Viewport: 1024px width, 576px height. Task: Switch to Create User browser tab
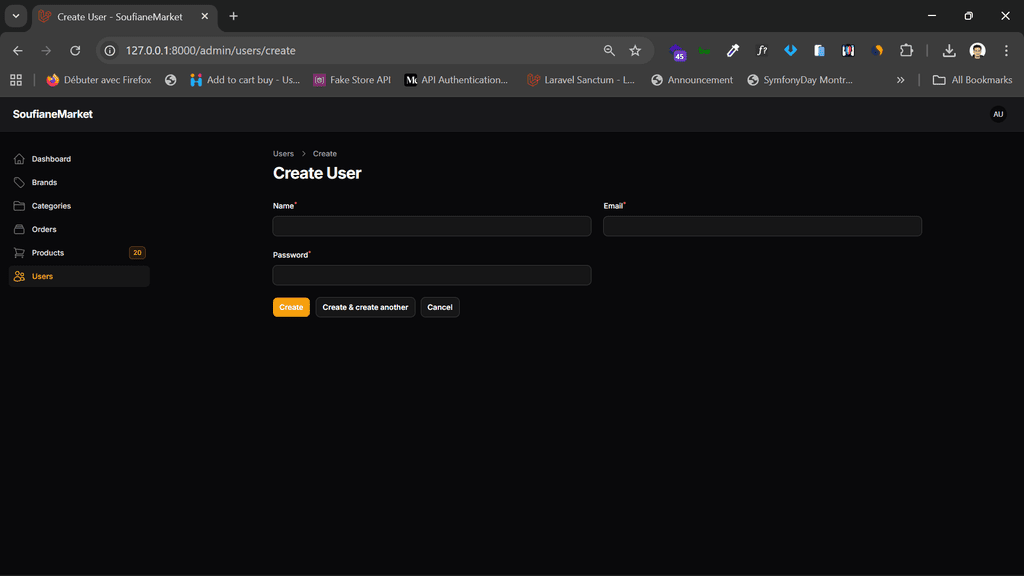pos(118,17)
